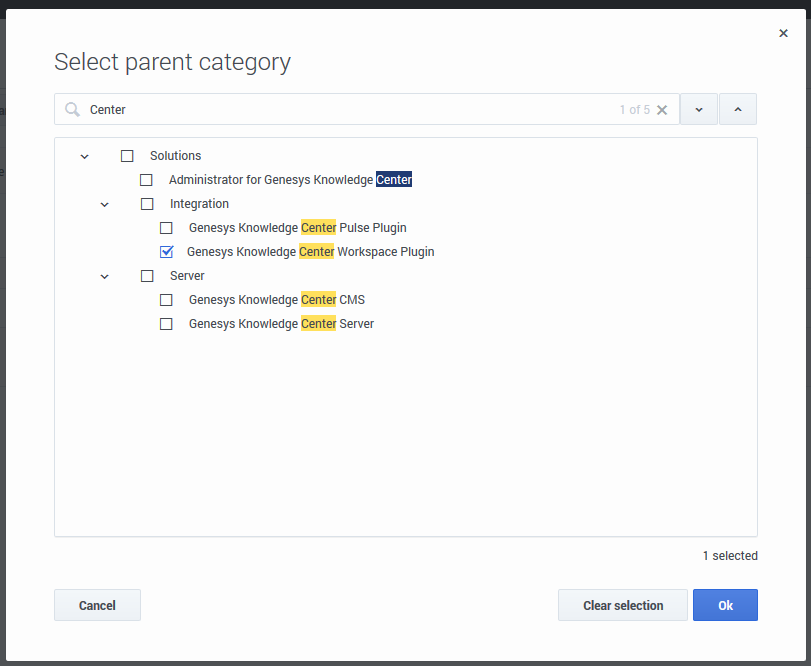Image resolution: width=811 pixels, height=666 pixels.
Task: Collapse the Solutions tree node
Action: click(x=85, y=156)
